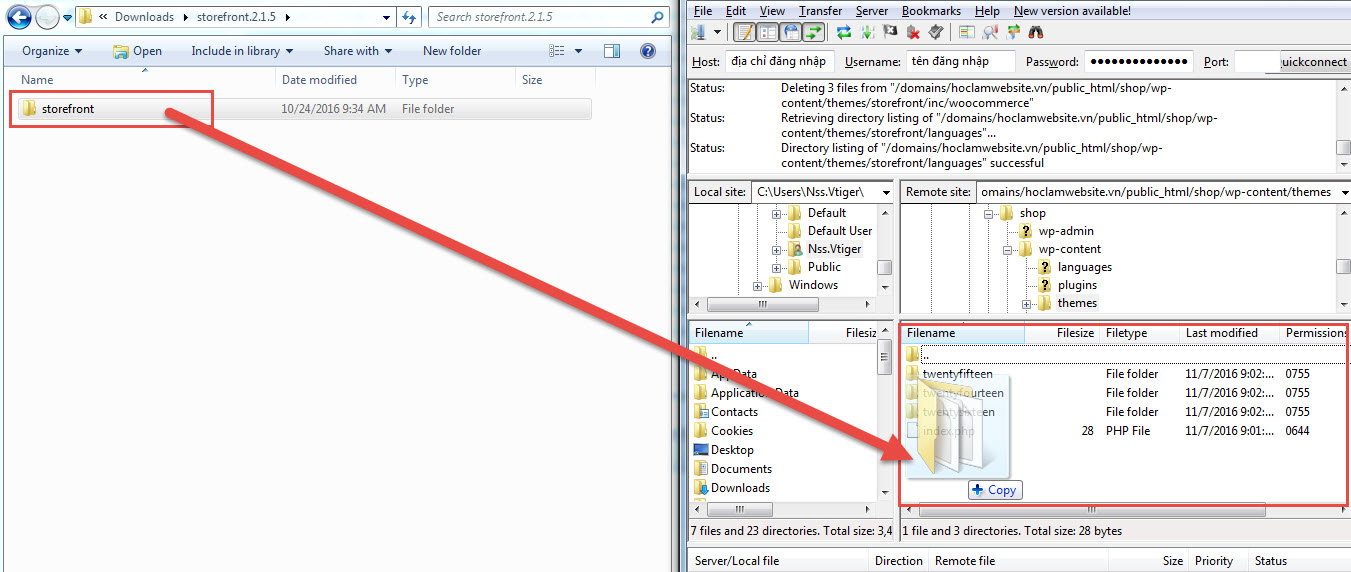Toggle directory comparison in FileZilla
Image resolution: width=1351 pixels, height=572 pixels.
990,32
